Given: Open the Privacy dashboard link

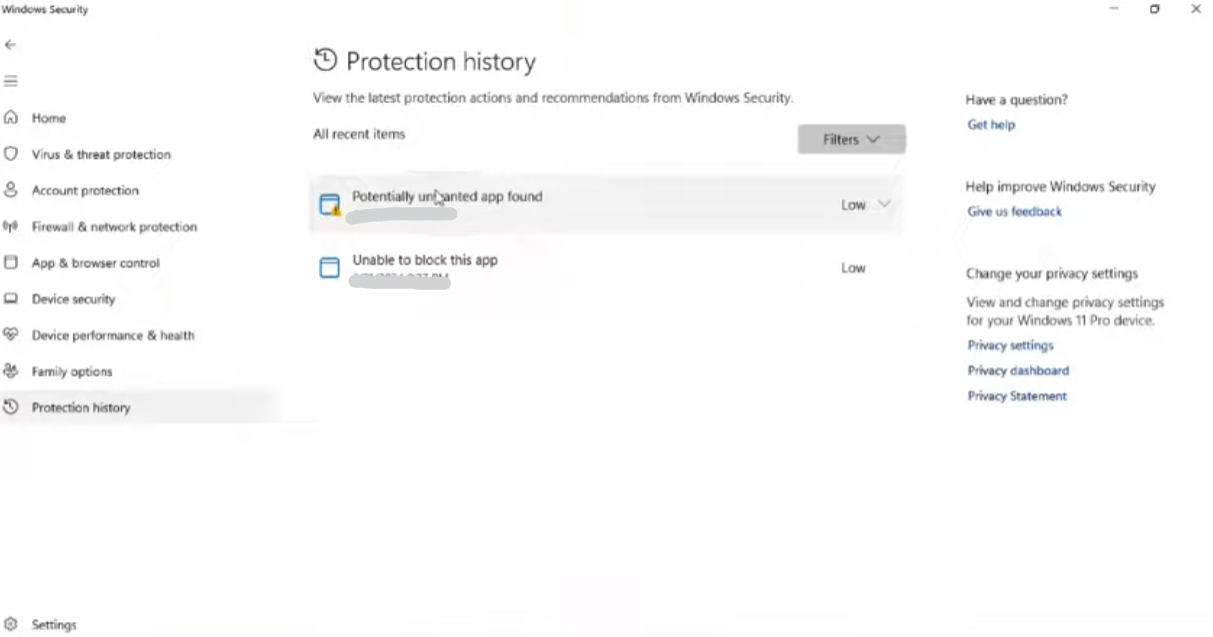Looking at the screenshot, I should pyautogui.click(x=1018, y=371).
